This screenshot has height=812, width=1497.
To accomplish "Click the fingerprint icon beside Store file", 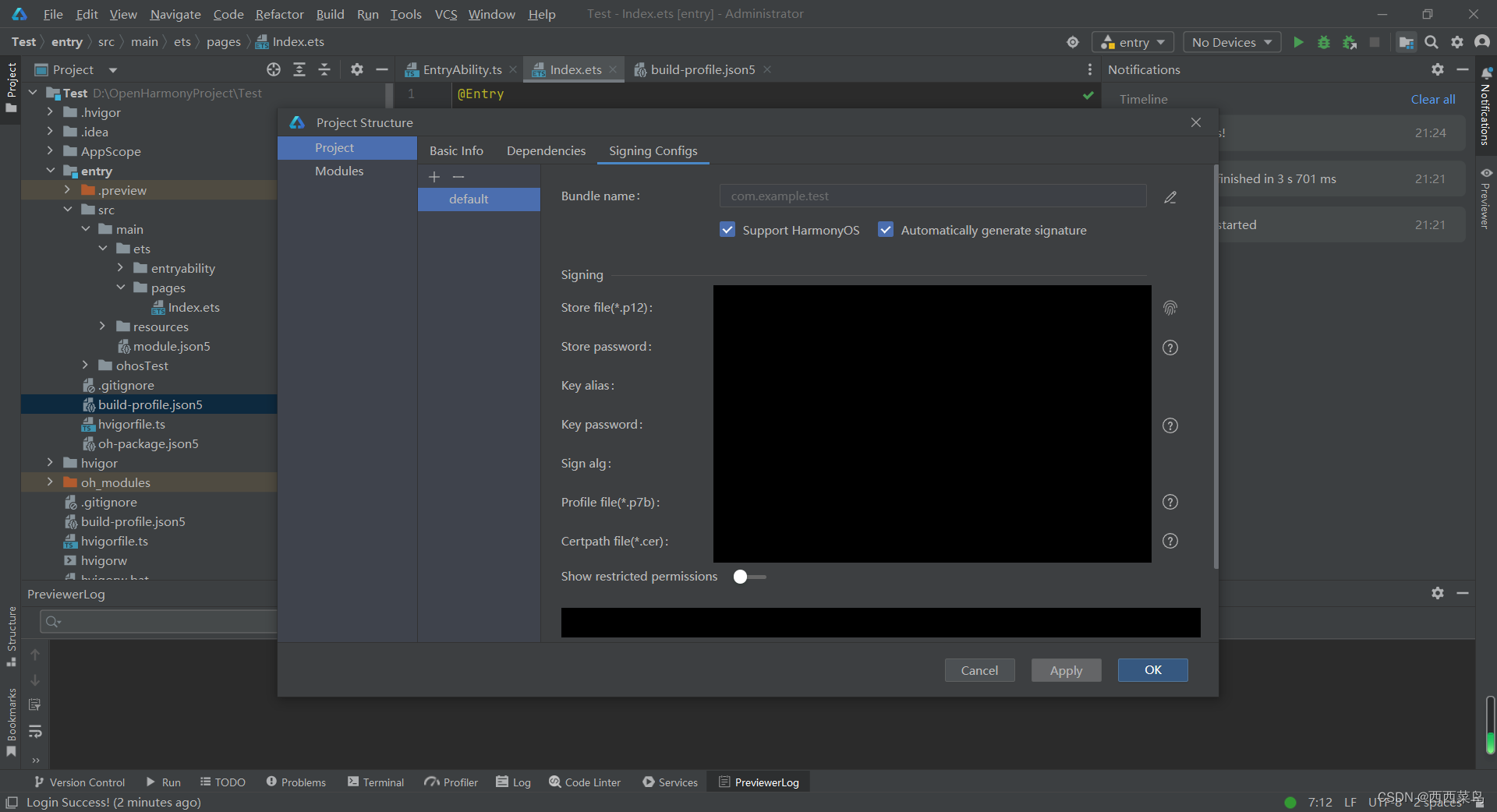I will click(1170, 308).
